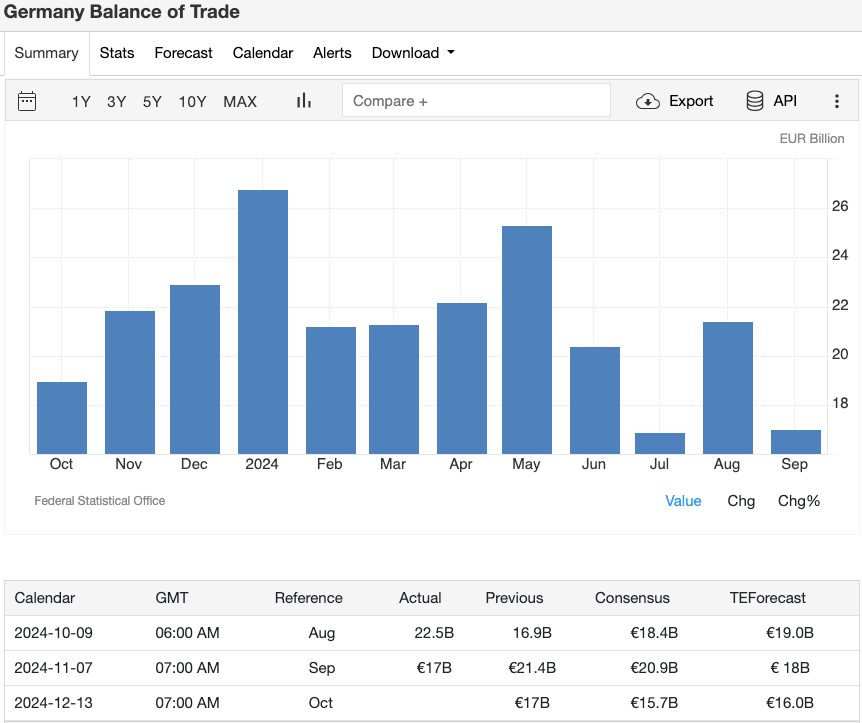Switch chart display to Chg
This screenshot has width=862, height=723.
pos(741,500)
